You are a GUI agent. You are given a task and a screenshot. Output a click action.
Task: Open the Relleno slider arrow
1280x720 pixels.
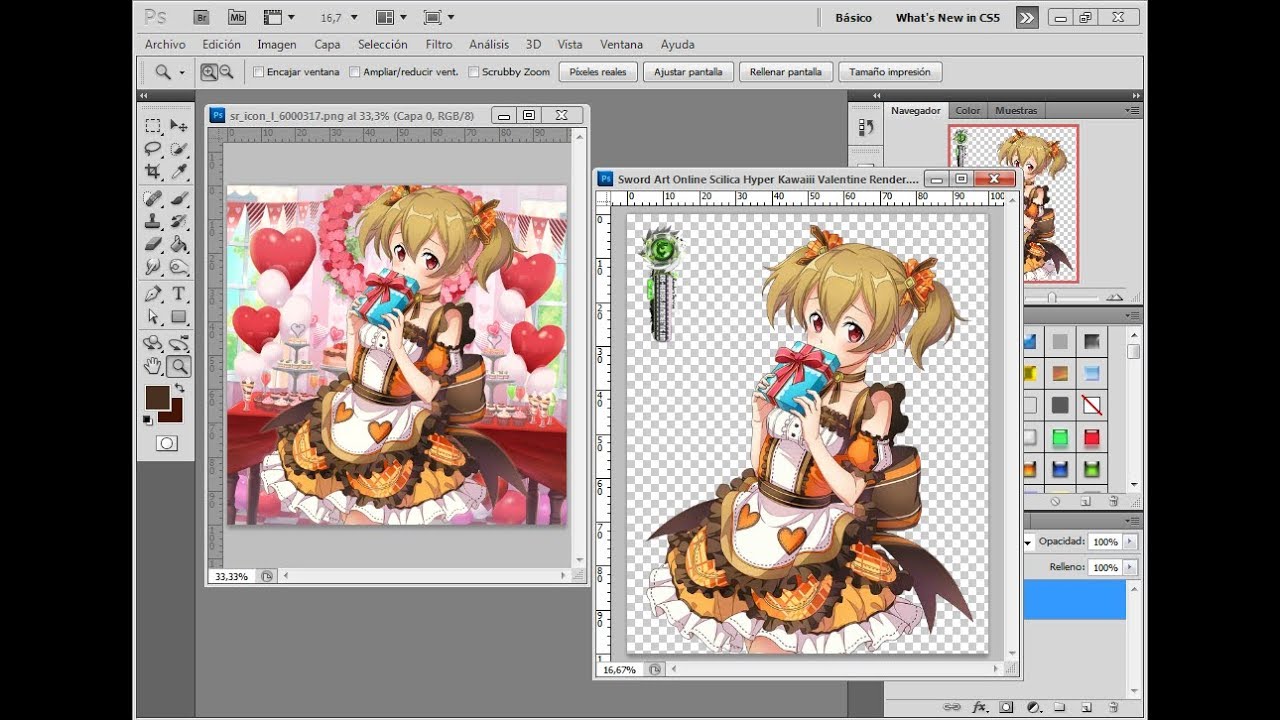(1130, 567)
